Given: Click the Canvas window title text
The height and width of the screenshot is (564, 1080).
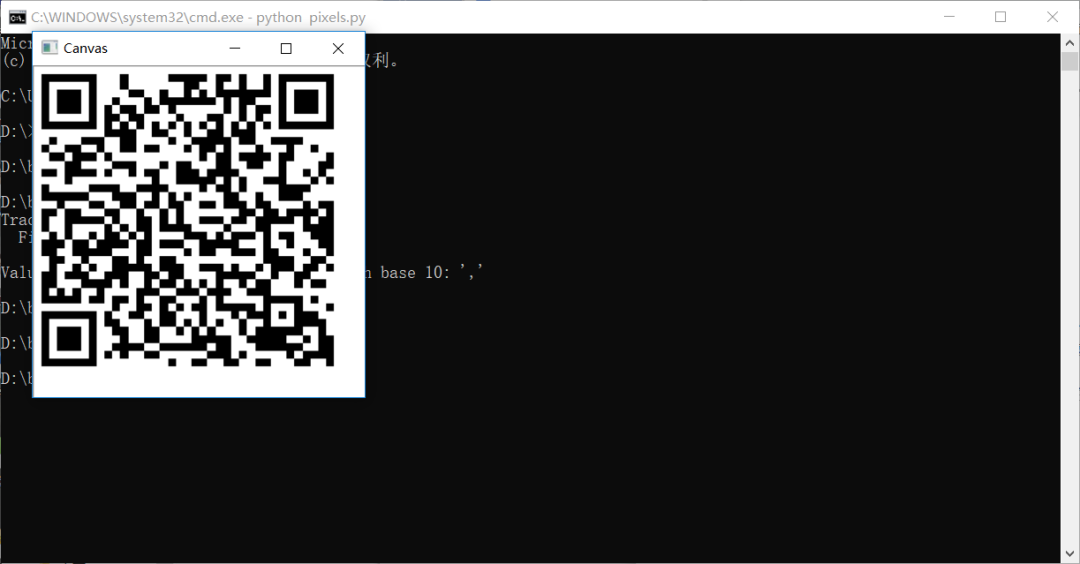Looking at the screenshot, I should (85, 48).
